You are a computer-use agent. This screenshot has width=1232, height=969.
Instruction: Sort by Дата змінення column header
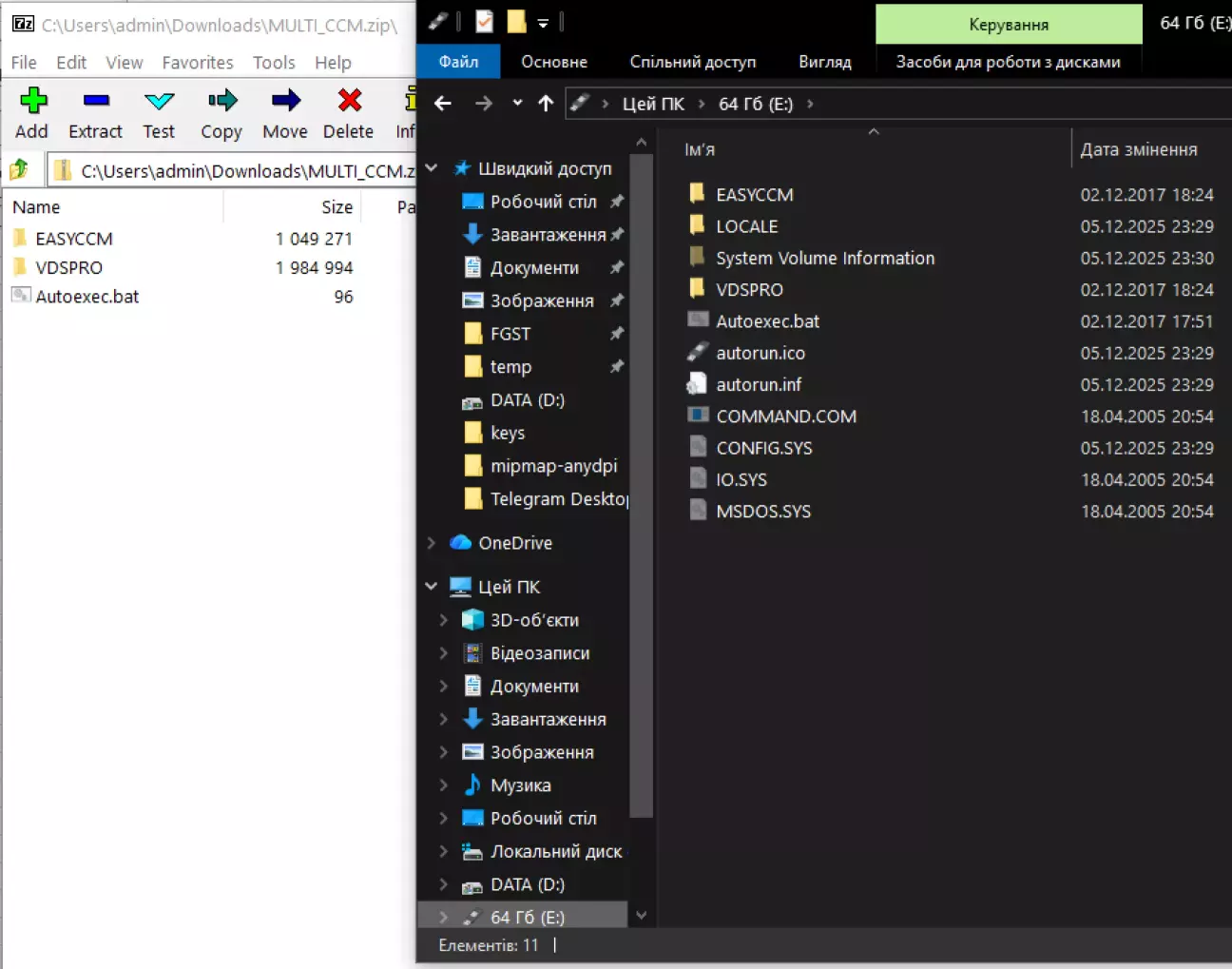tap(1138, 149)
